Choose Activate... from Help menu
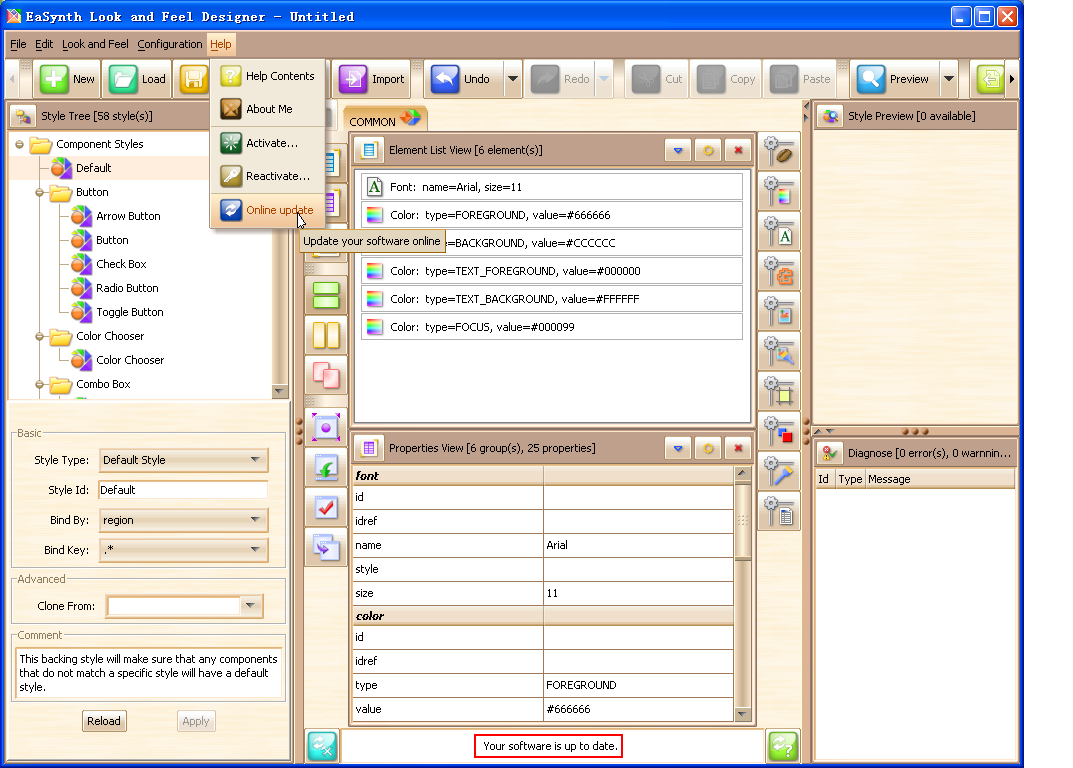This screenshot has height=768, width=1073. [x=268, y=143]
